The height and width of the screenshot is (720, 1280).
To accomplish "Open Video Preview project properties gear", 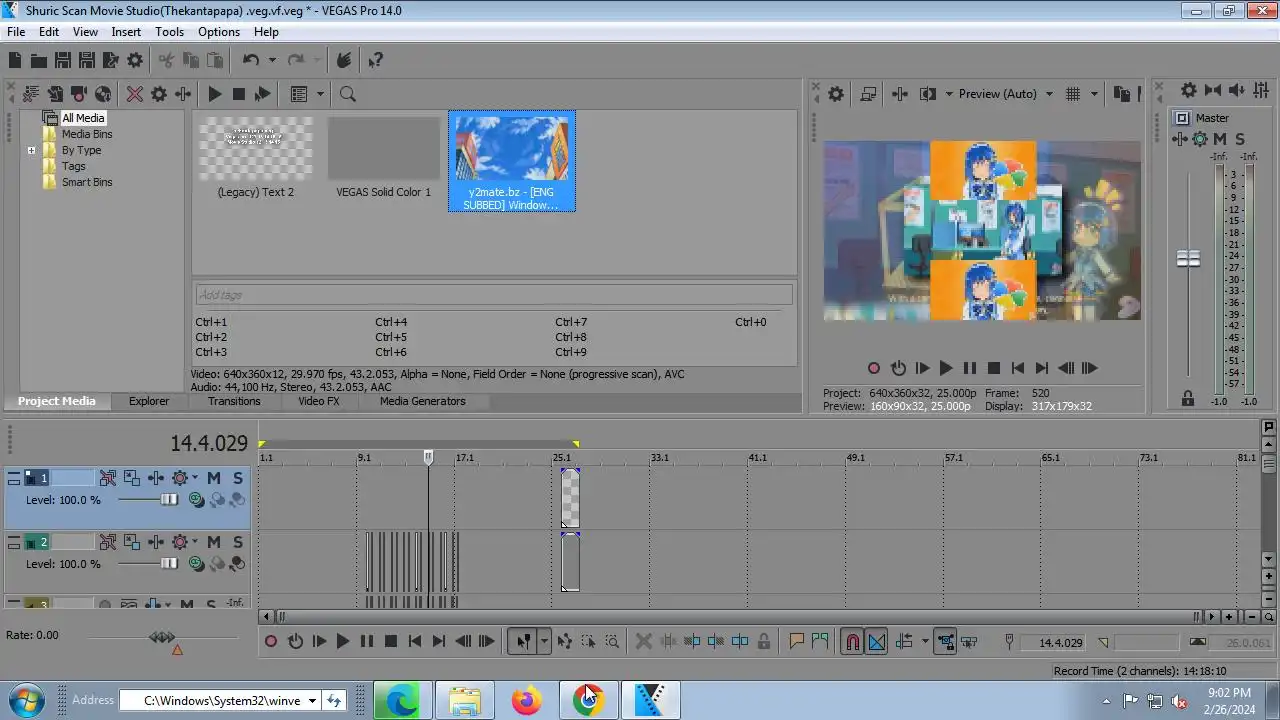I will 836,94.
